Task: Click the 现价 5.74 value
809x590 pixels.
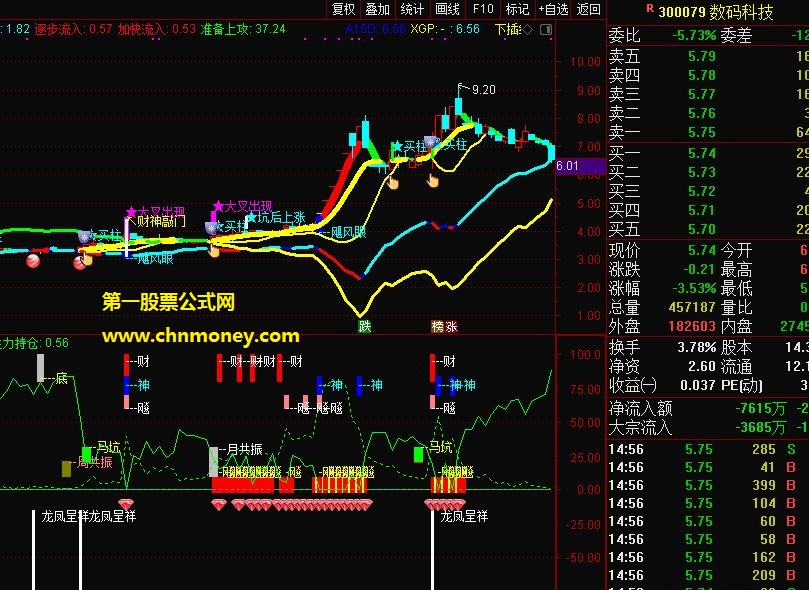Action: 702,251
